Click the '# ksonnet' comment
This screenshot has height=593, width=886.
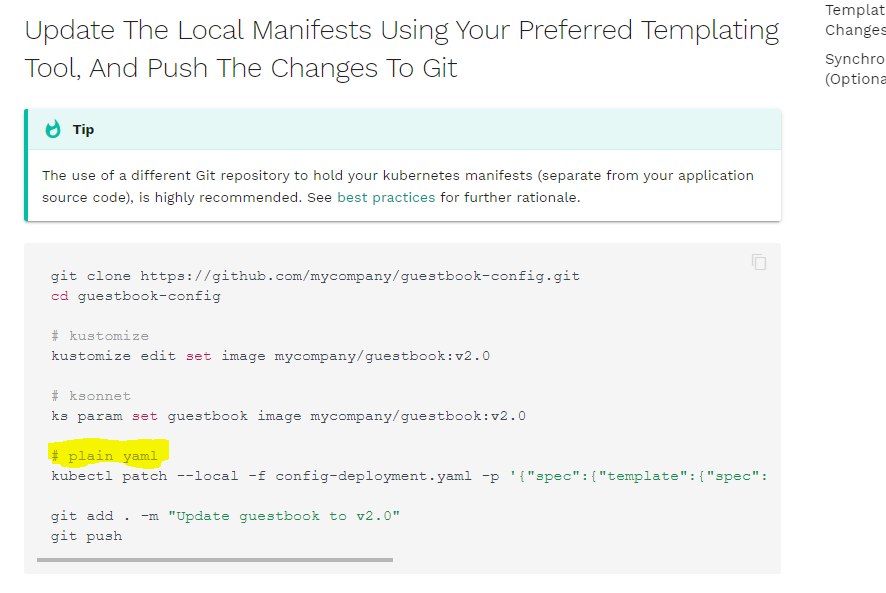[x=91, y=396]
